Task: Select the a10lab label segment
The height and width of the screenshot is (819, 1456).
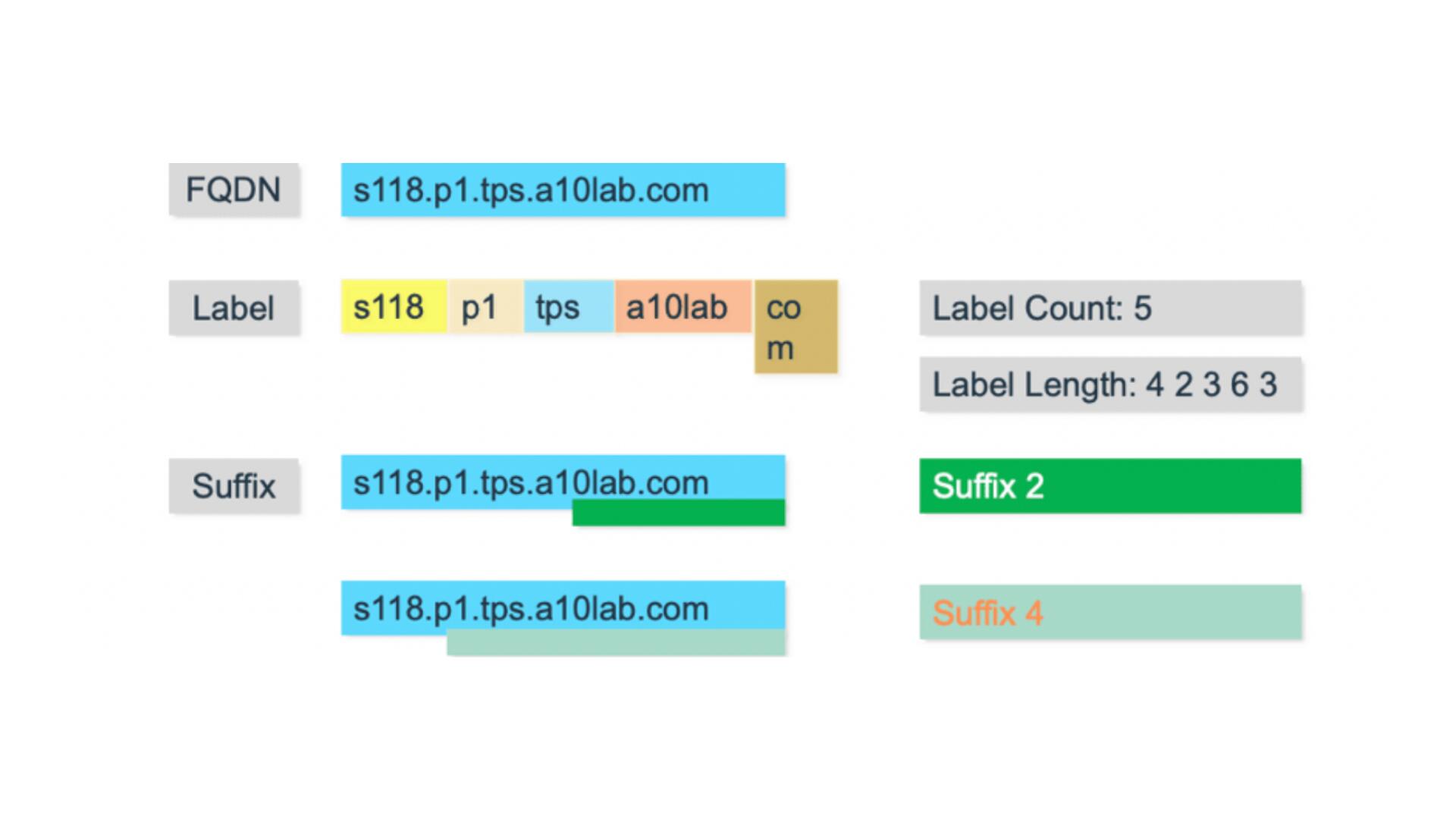Action: (x=677, y=308)
